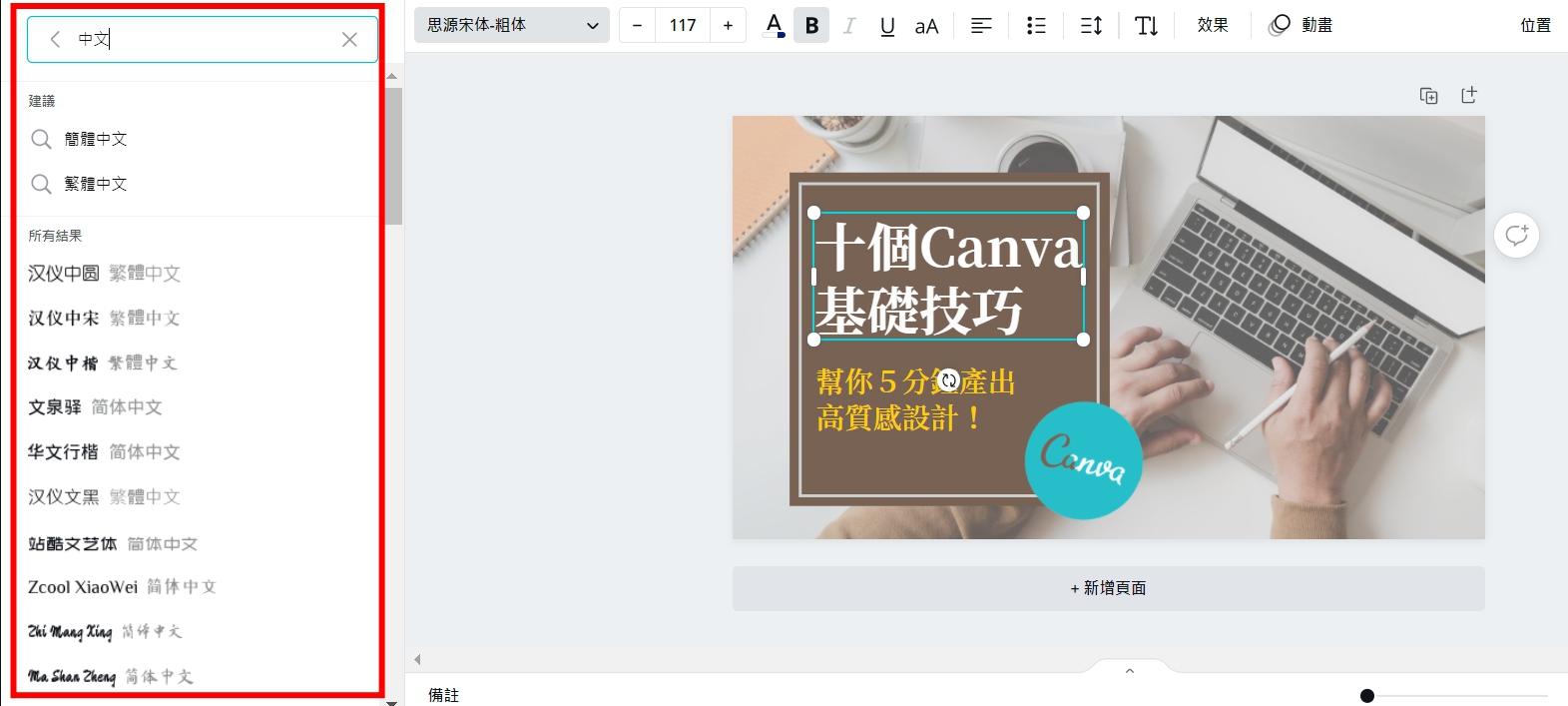Toggle bulleted list
Image resolution: width=1568 pixels, height=706 pixels.
[1036, 25]
